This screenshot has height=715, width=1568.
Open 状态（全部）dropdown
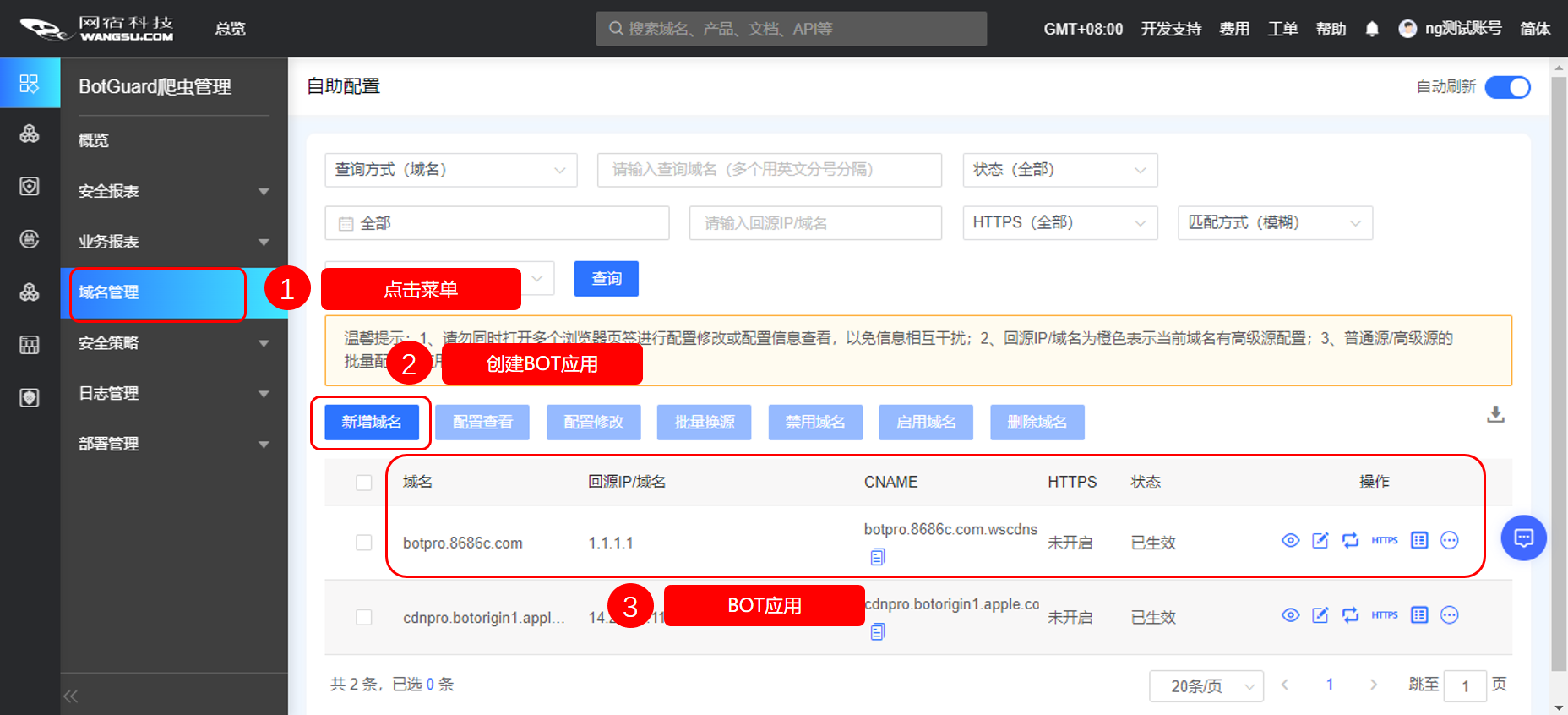1060,170
